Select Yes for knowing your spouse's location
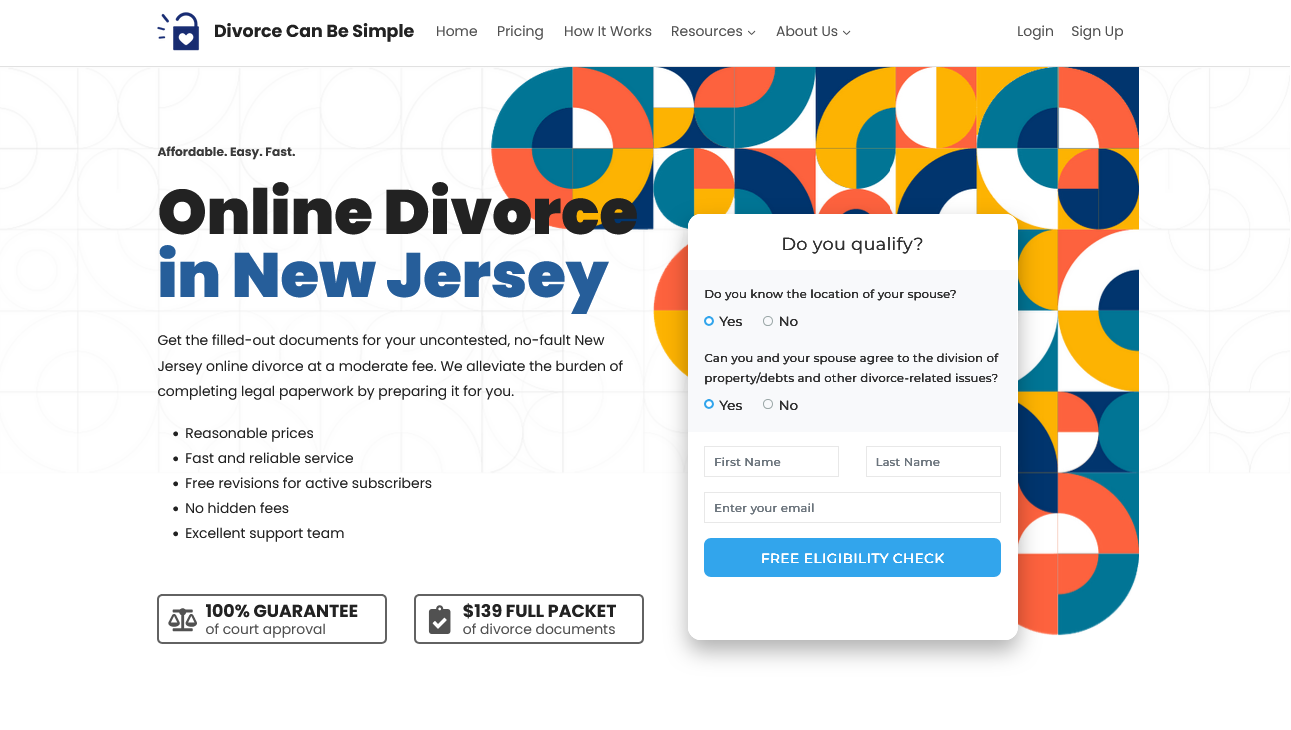The width and height of the screenshot is (1291, 730). tap(708, 321)
